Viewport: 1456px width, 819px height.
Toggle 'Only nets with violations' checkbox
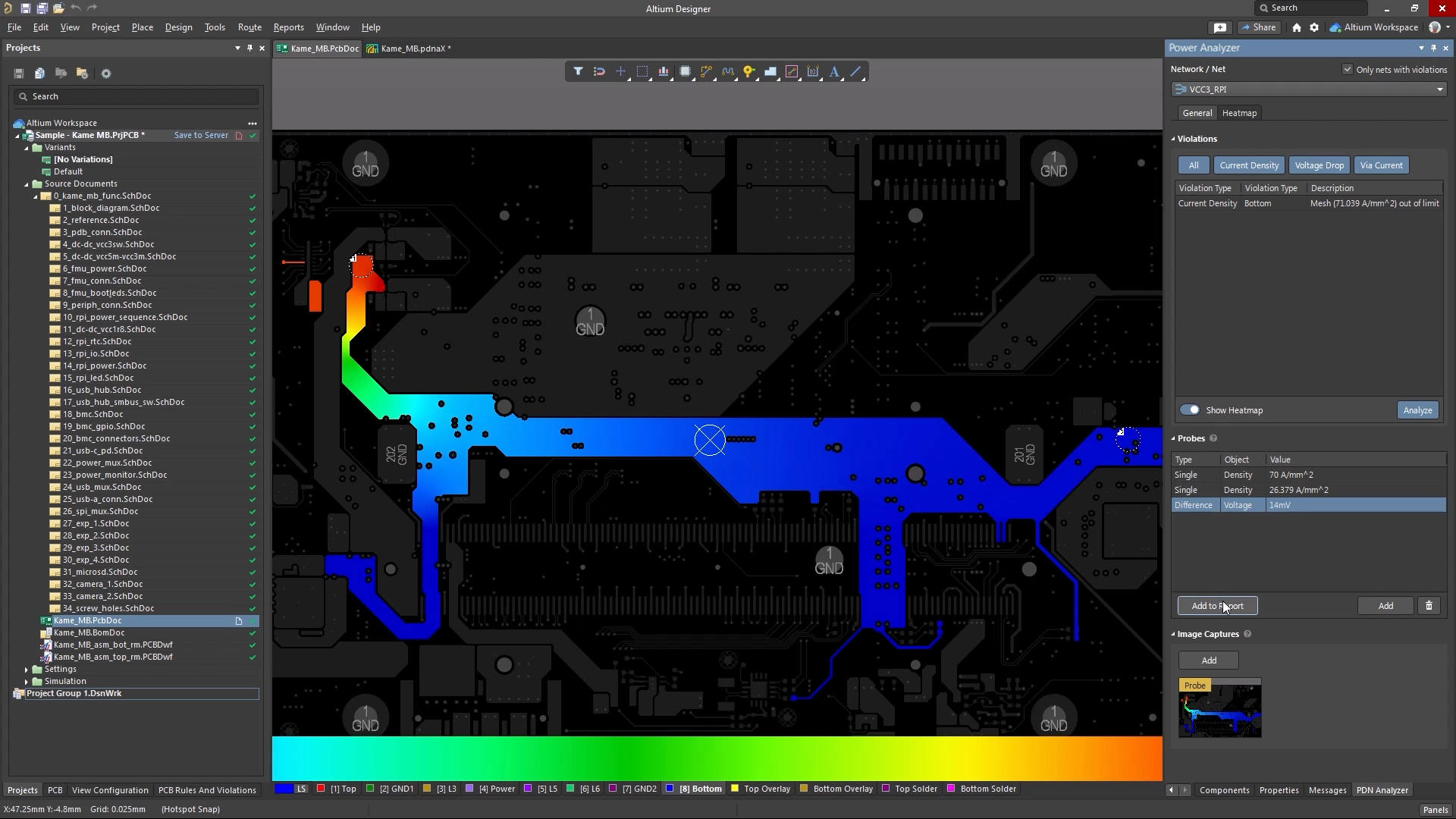point(1348,69)
